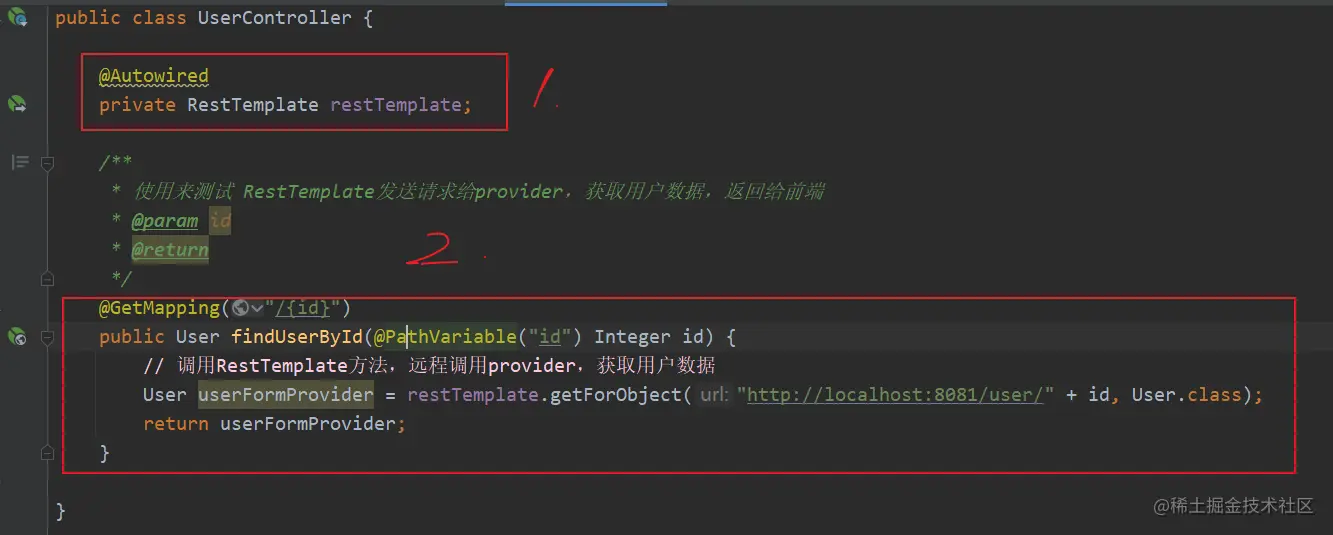Click the Chinese comment line above getForObject
Screen dimensions: 1333x535
click(x=429, y=366)
